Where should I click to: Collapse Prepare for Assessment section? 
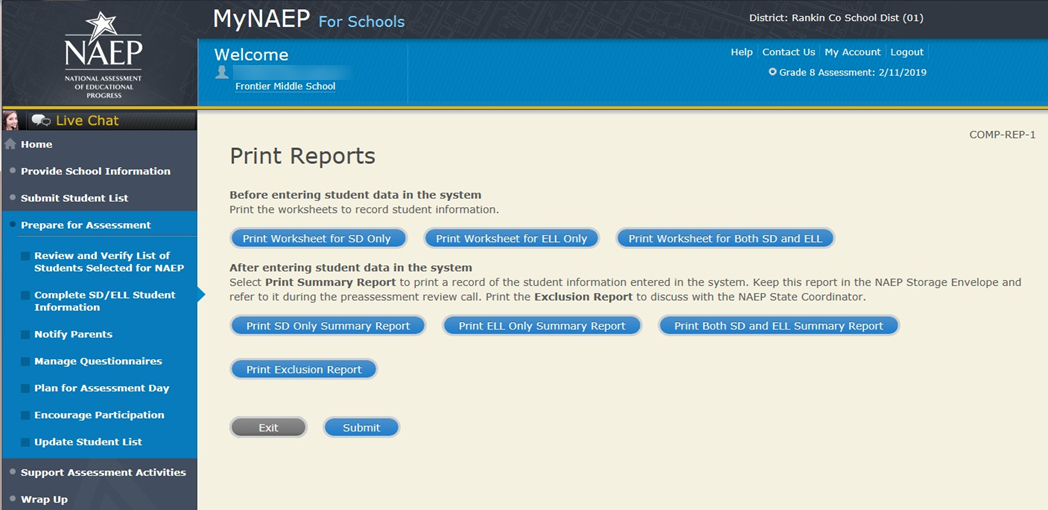[x=86, y=225]
